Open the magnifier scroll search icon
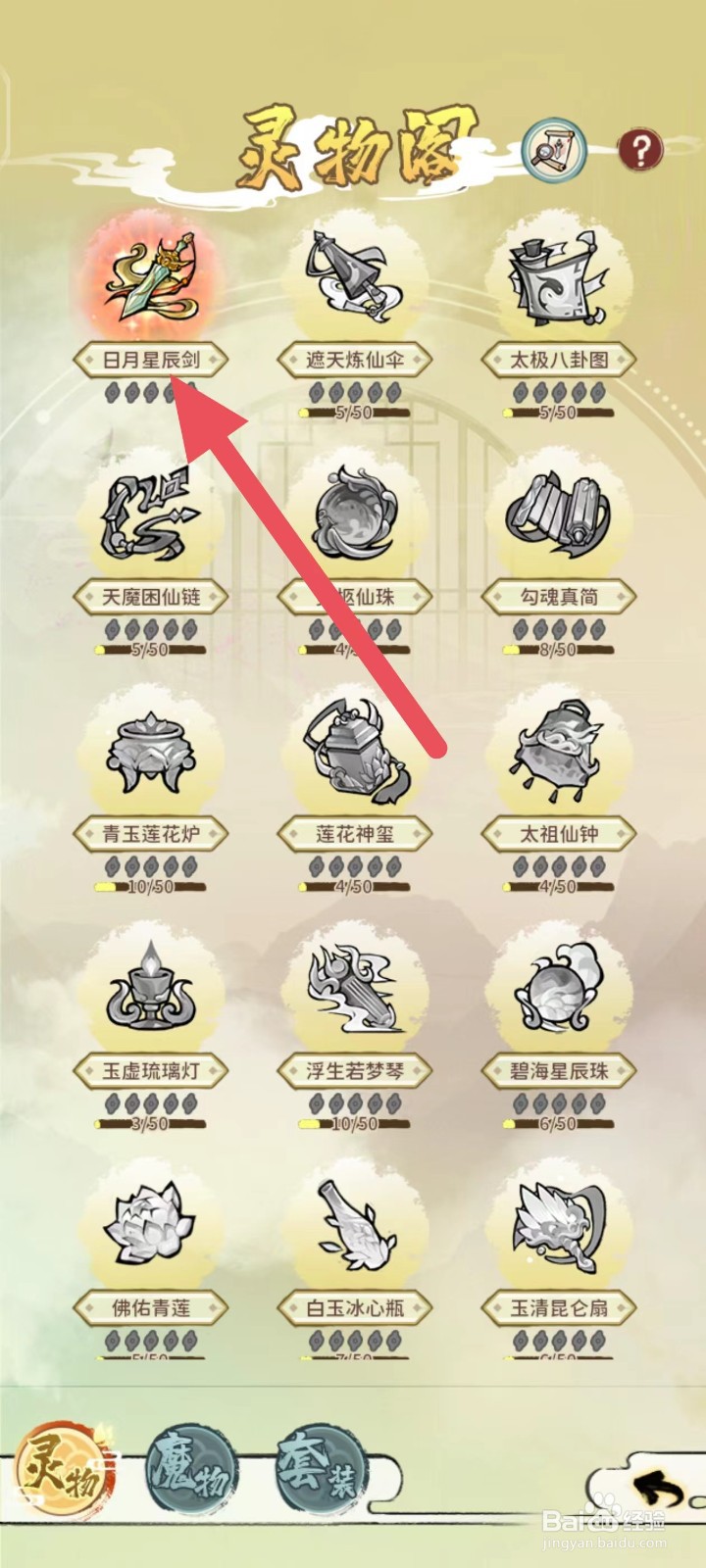Viewport: 706px width, 1568px height. pyautogui.click(x=554, y=152)
